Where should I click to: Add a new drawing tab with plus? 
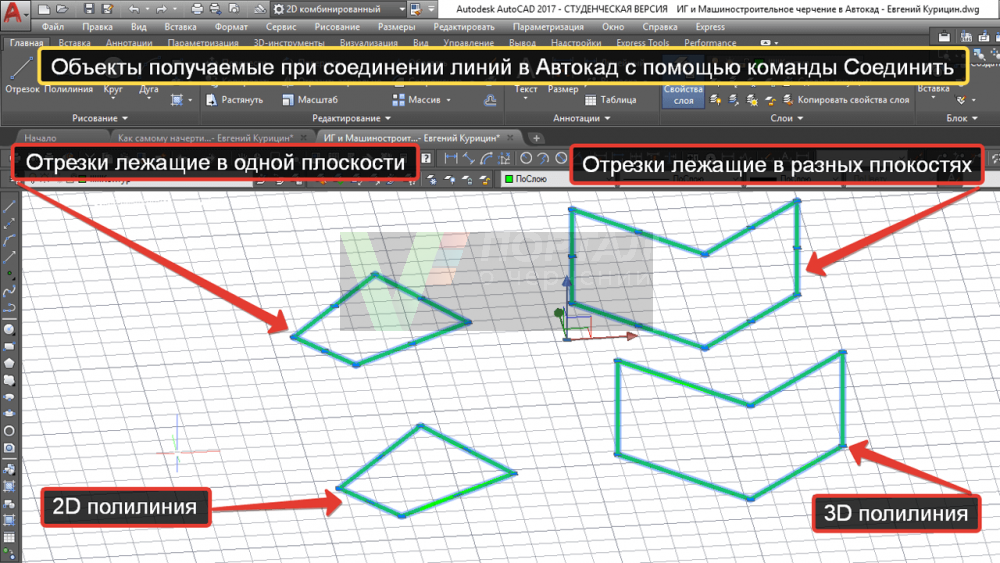click(x=536, y=138)
